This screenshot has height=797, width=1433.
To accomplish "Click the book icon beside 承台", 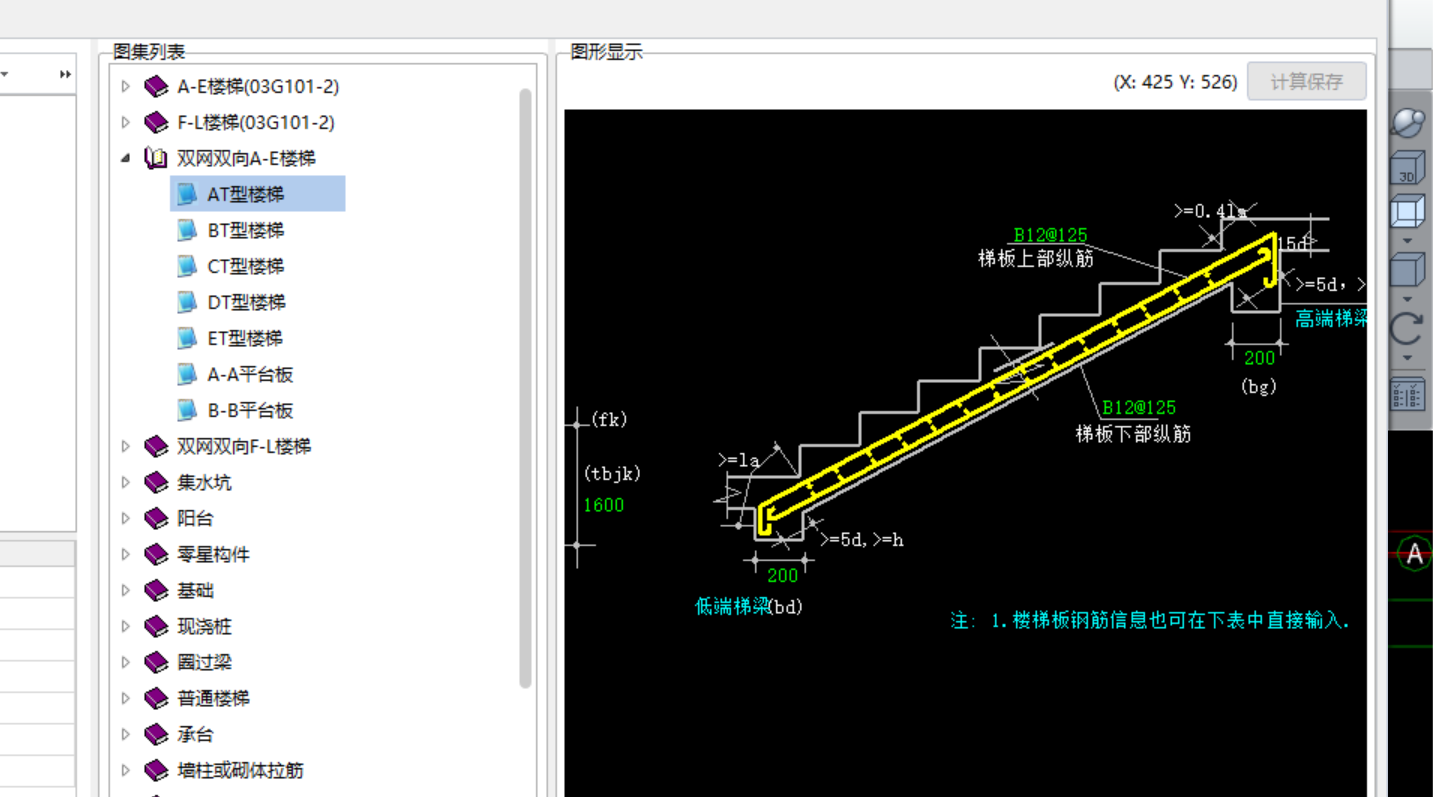I will pos(156,735).
